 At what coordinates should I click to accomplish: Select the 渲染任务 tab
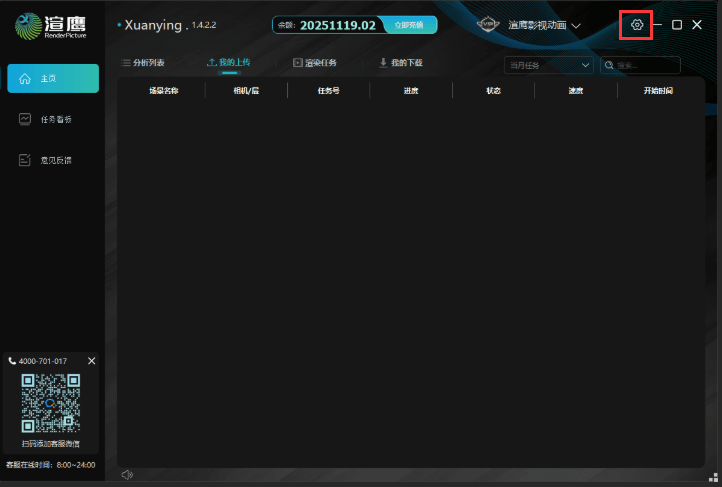[x=314, y=63]
